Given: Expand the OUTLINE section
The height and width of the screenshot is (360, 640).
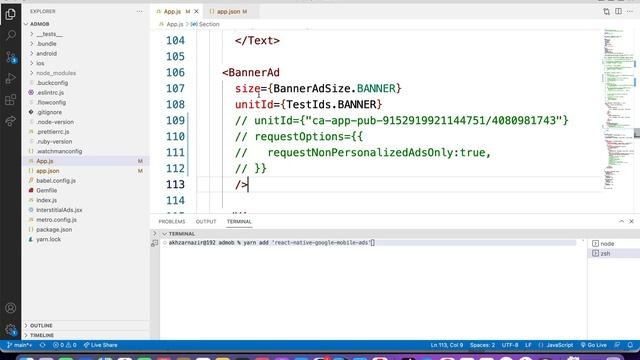Looking at the screenshot, I should tap(41, 326).
